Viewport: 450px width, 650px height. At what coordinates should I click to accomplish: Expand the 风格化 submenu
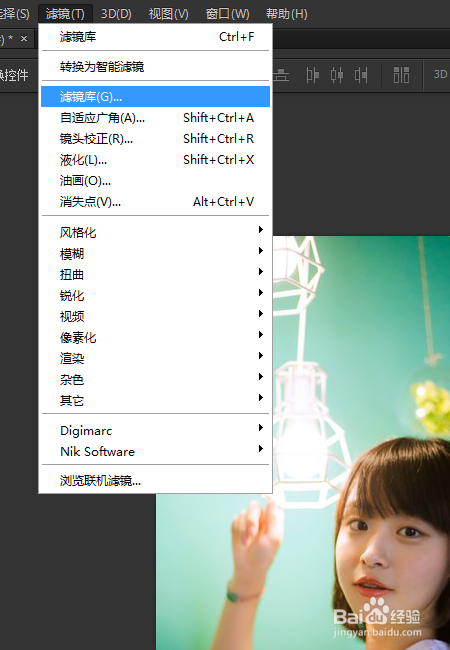pyautogui.click(x=155, y=232)
